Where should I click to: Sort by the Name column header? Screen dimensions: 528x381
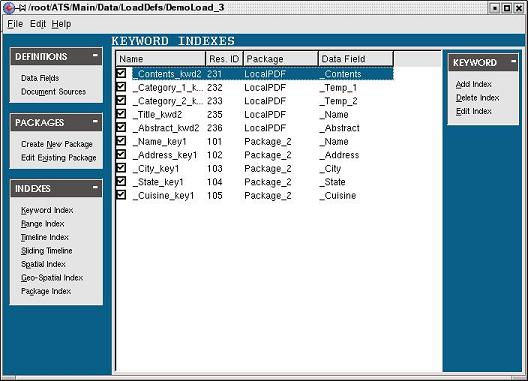click(x=161, y=59)
